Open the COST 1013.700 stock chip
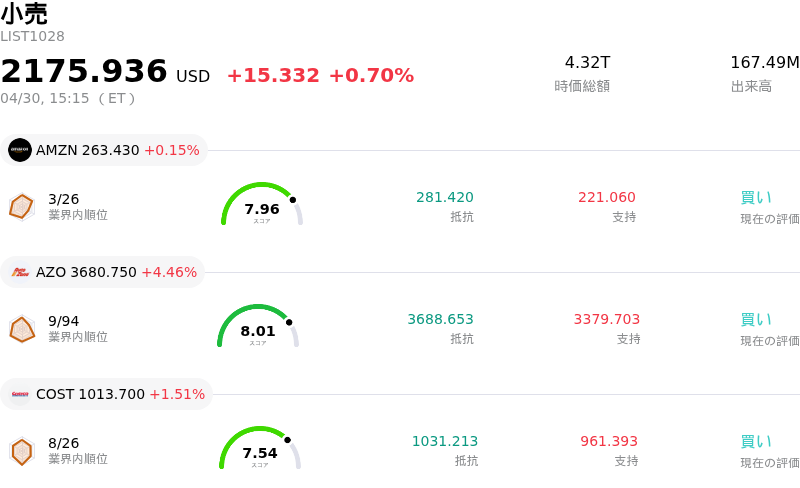This screenshot has width=800, height=488. 108,394
